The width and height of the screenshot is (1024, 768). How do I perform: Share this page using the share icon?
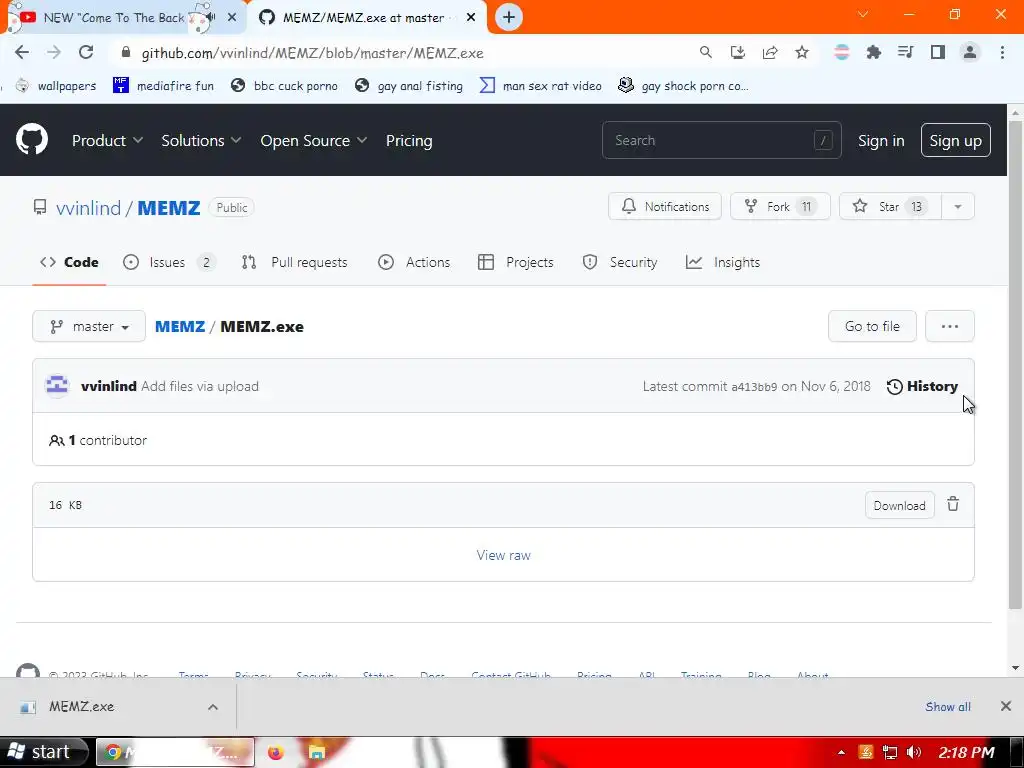coord(770,52)
